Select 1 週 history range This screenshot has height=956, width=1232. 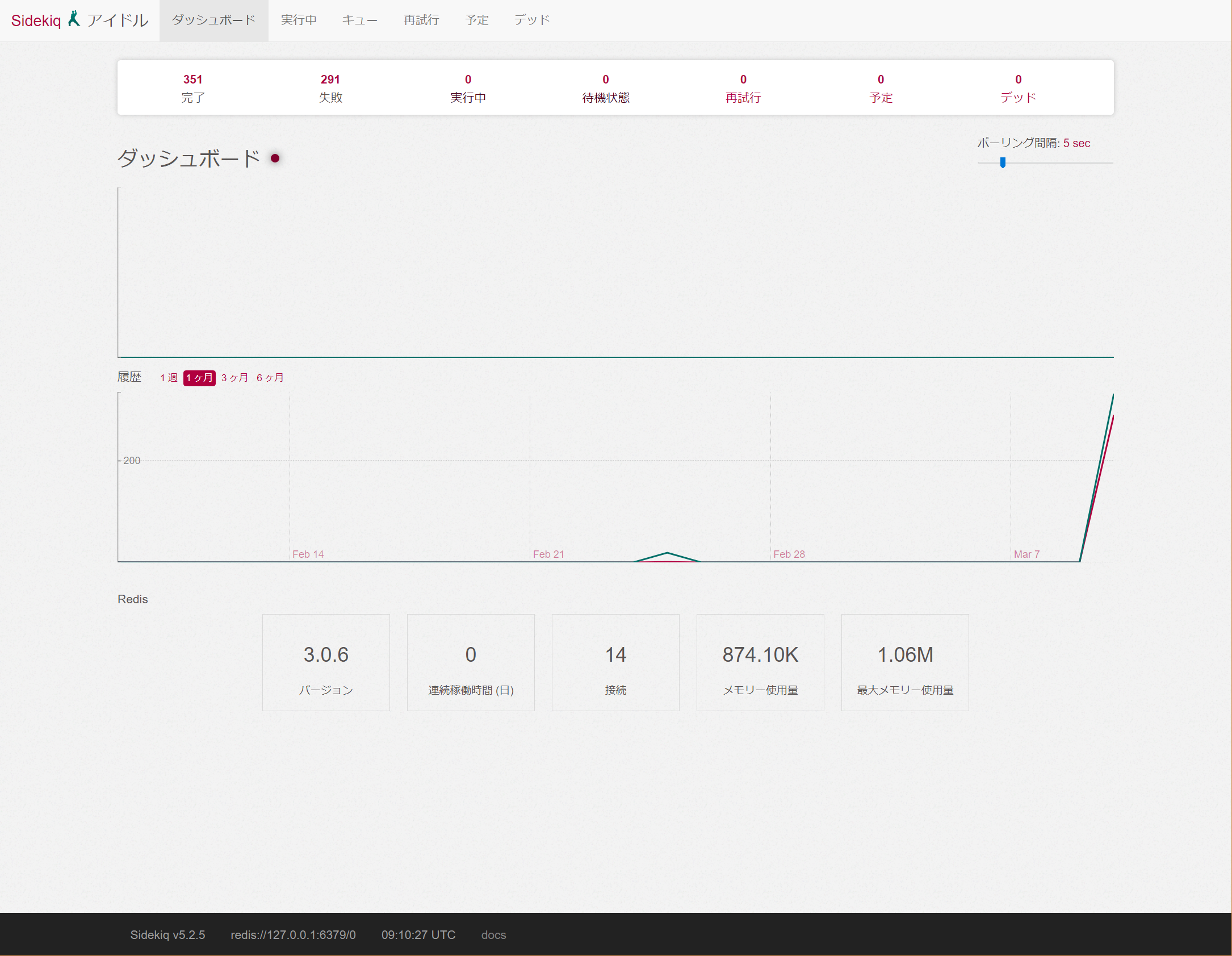click(x=169, y=378)
